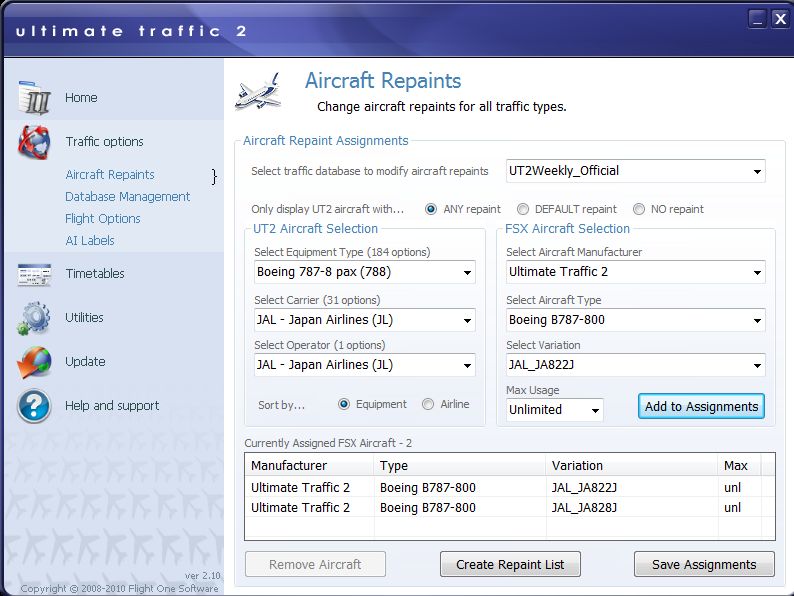Open Help and support
The height and width of the screenshot is (596, 794).
[112, 406]
